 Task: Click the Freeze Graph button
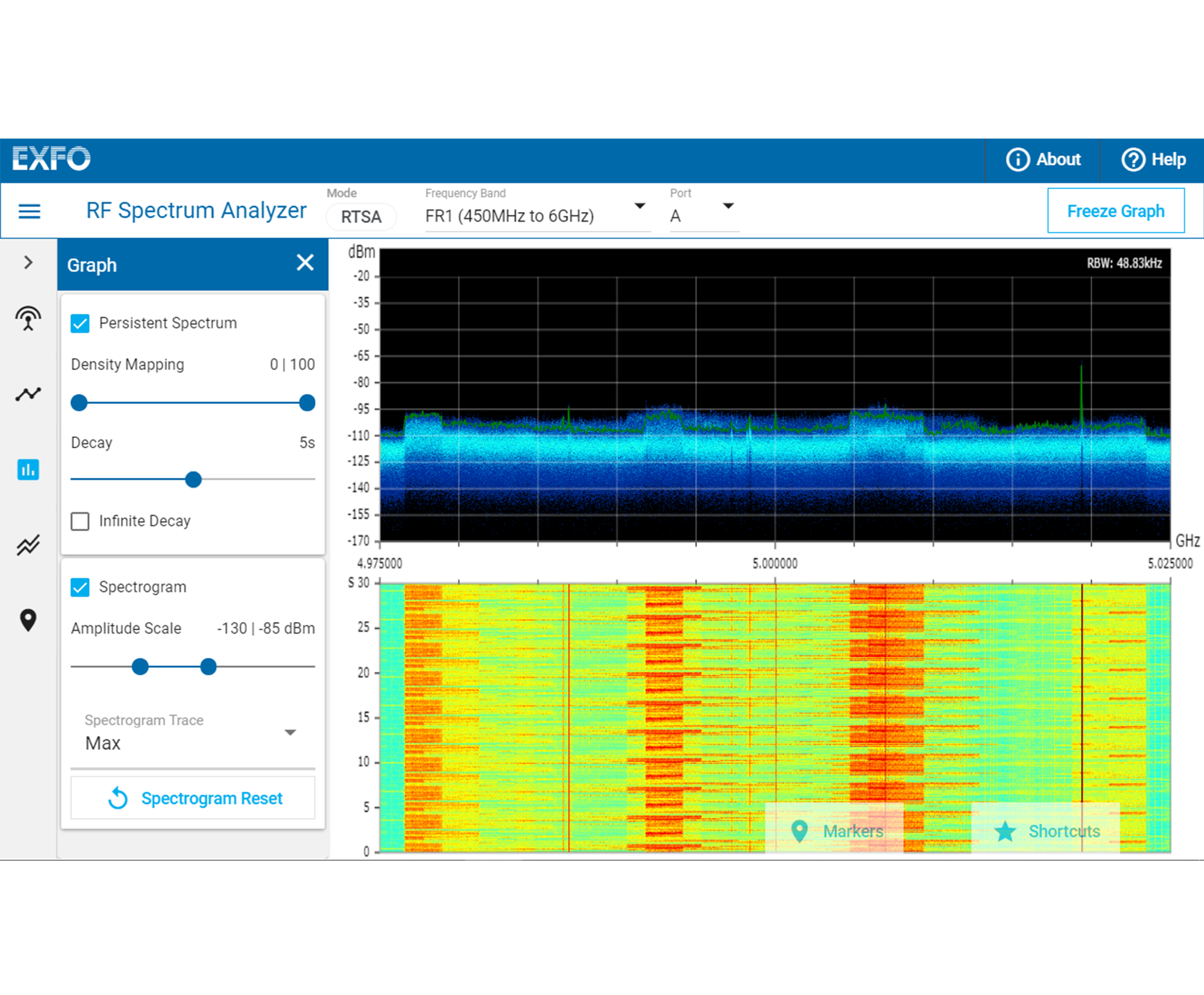coord(1116,210)
